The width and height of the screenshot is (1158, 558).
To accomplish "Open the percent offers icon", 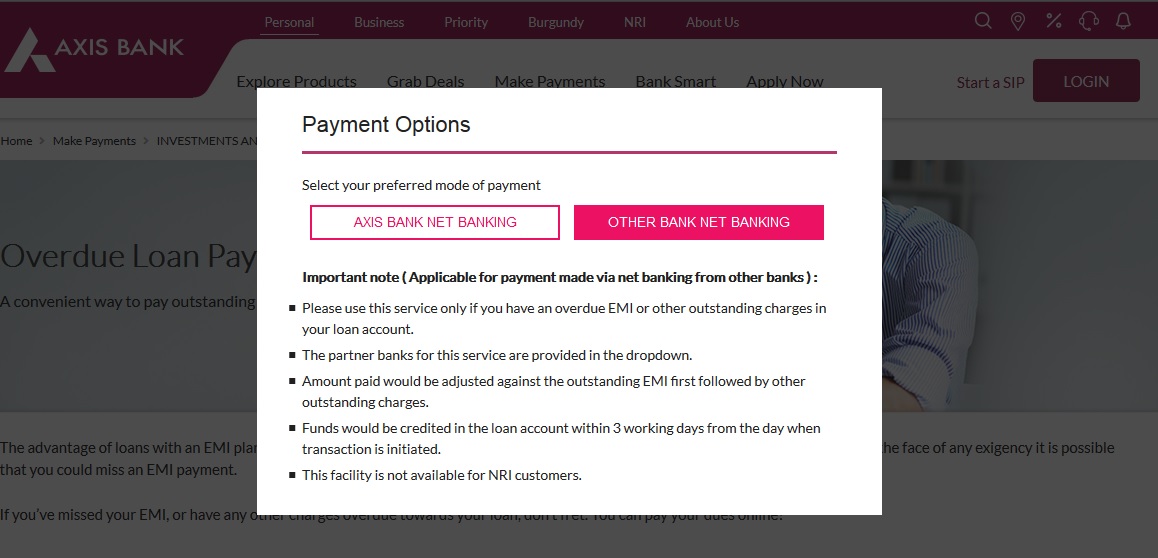I will pos(1053,21).
